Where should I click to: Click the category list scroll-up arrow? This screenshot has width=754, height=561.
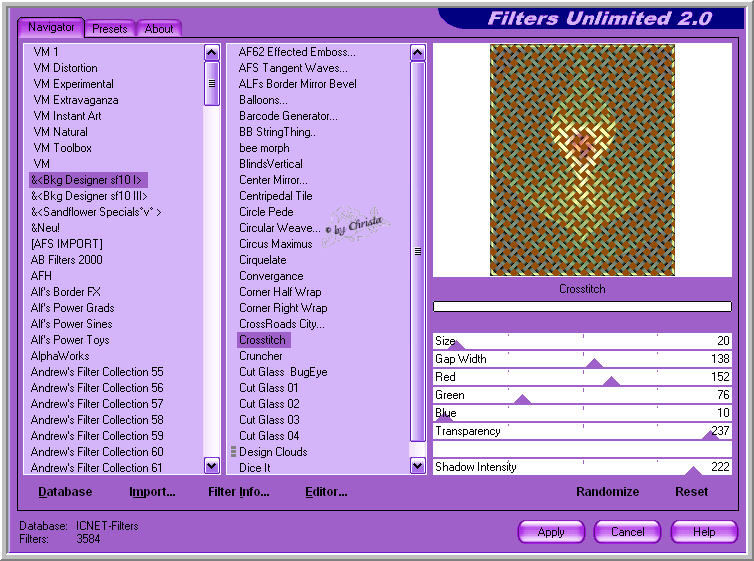click(x=212, y=52)
